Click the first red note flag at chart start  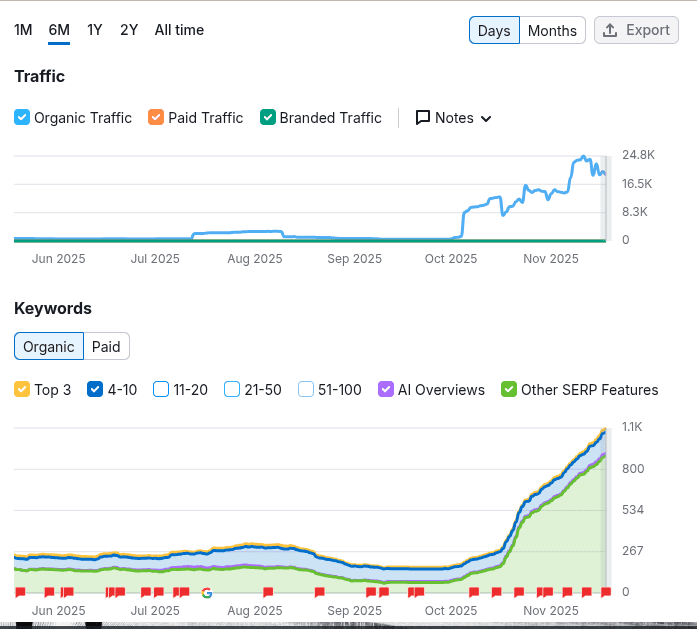(x=20, y=593)
